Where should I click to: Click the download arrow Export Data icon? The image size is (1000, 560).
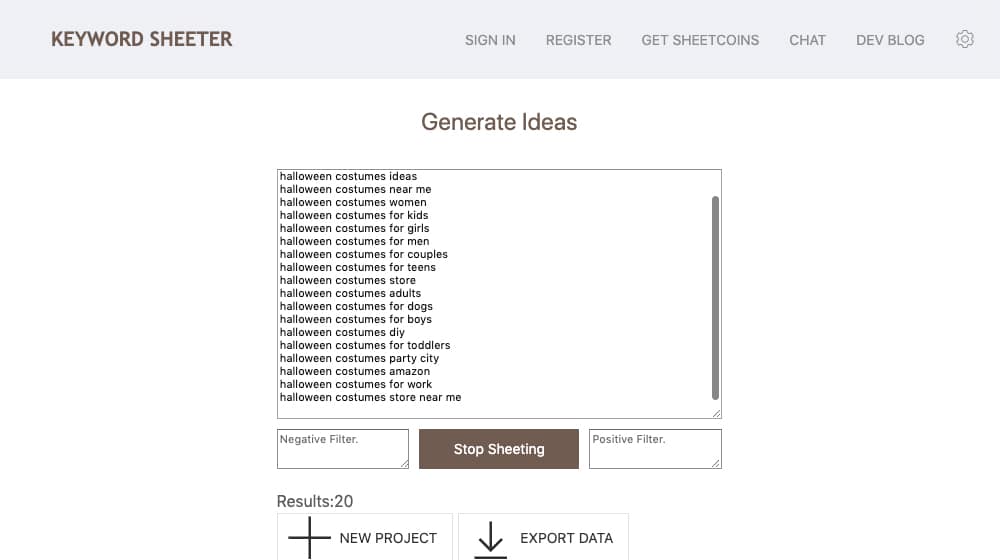pos(490,540)
